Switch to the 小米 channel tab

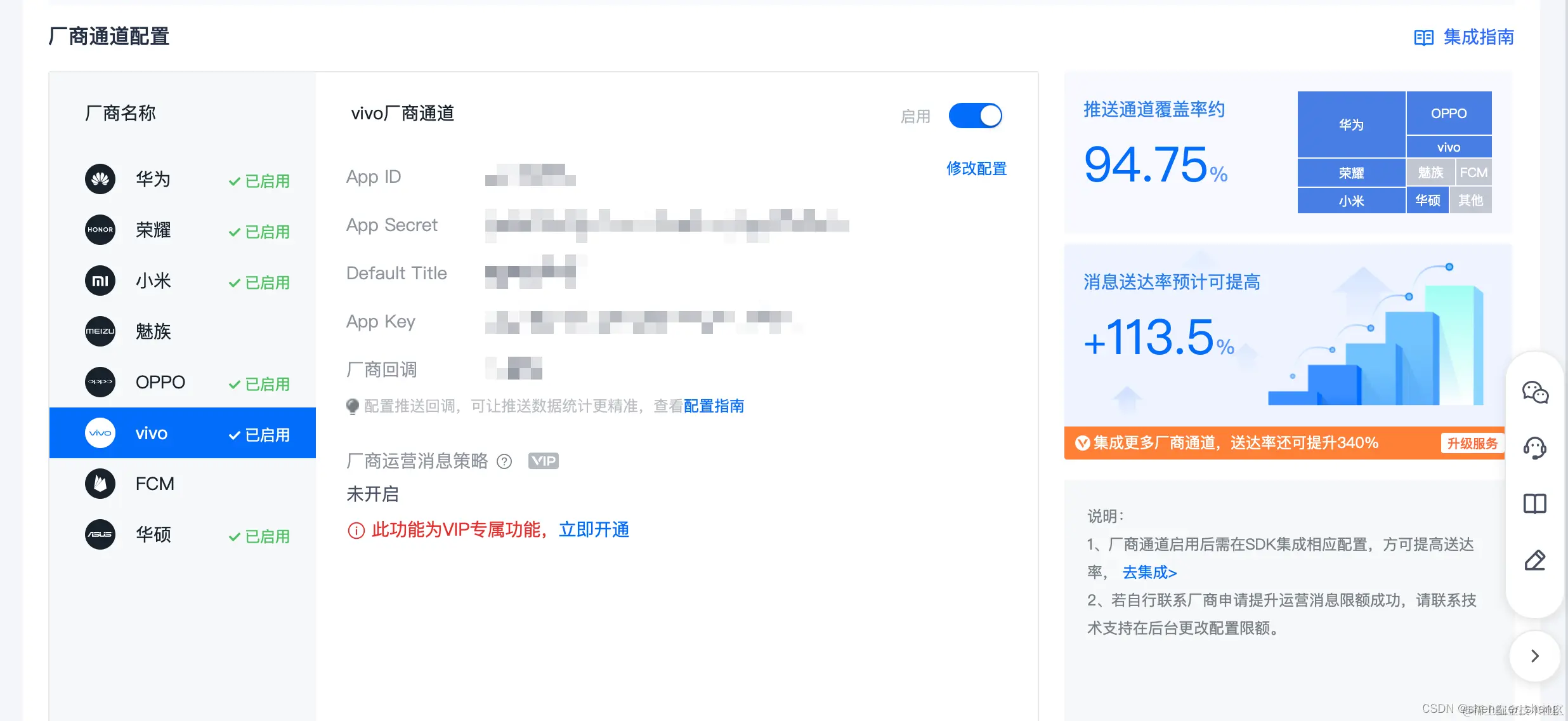click(x=152, y=281)
